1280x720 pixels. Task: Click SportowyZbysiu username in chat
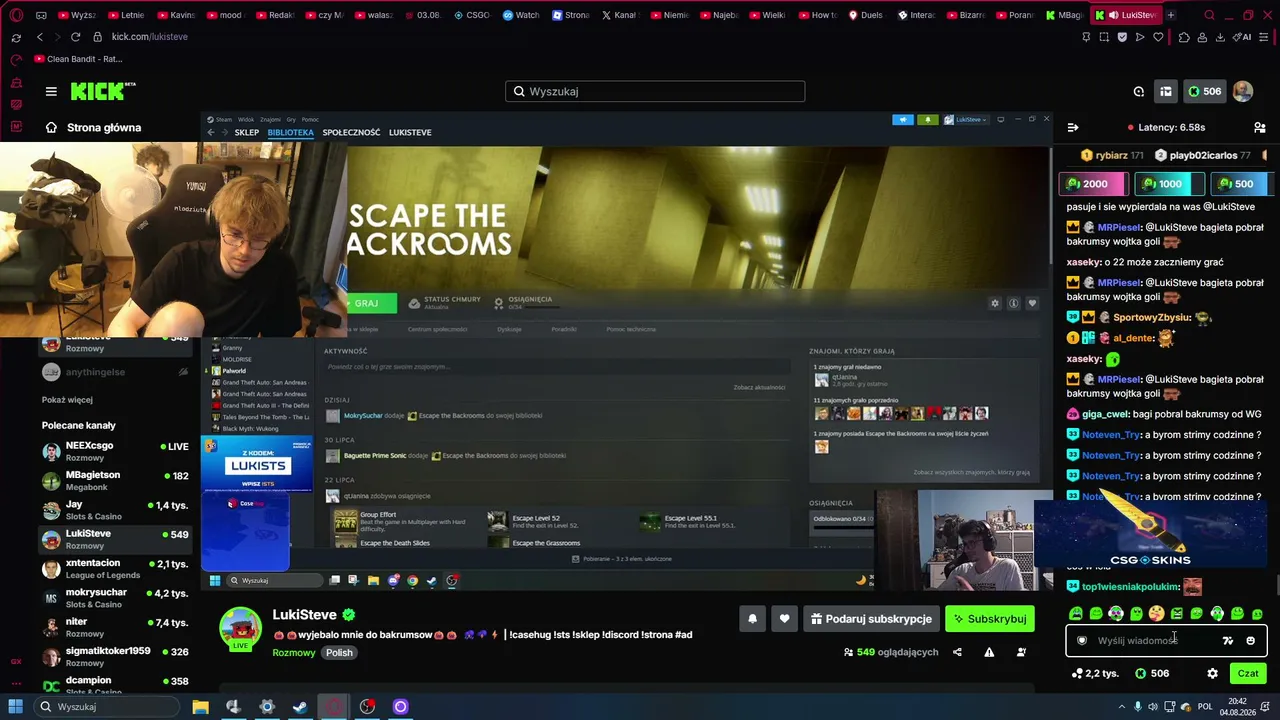(1151, 317)
